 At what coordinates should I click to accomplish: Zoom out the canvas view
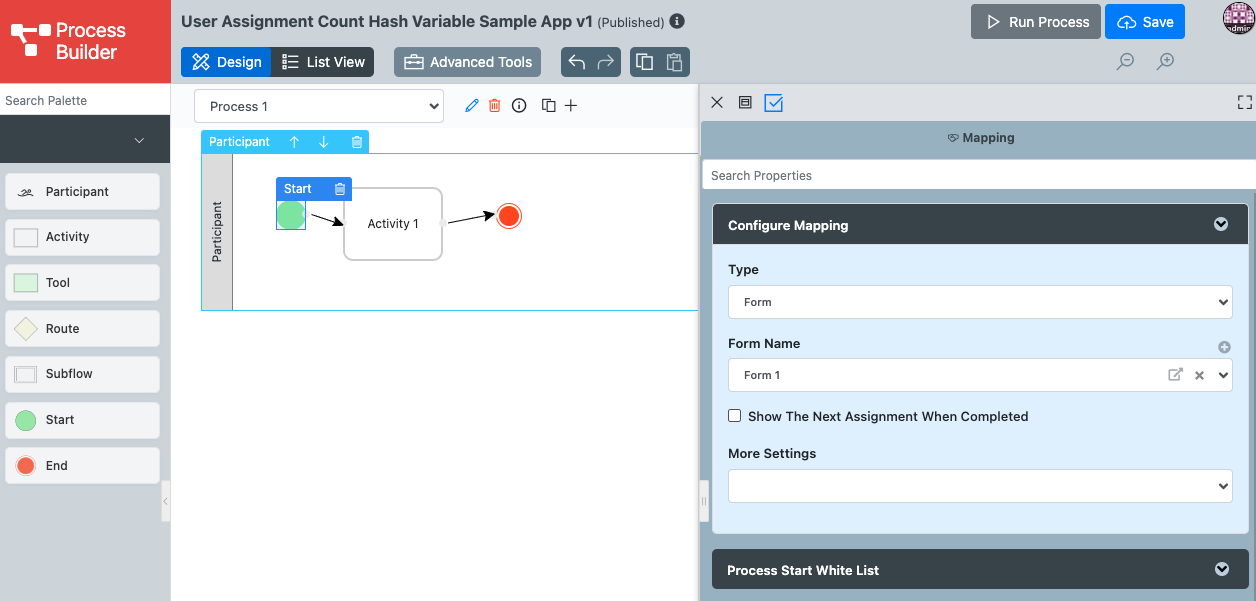point(1125,62)
